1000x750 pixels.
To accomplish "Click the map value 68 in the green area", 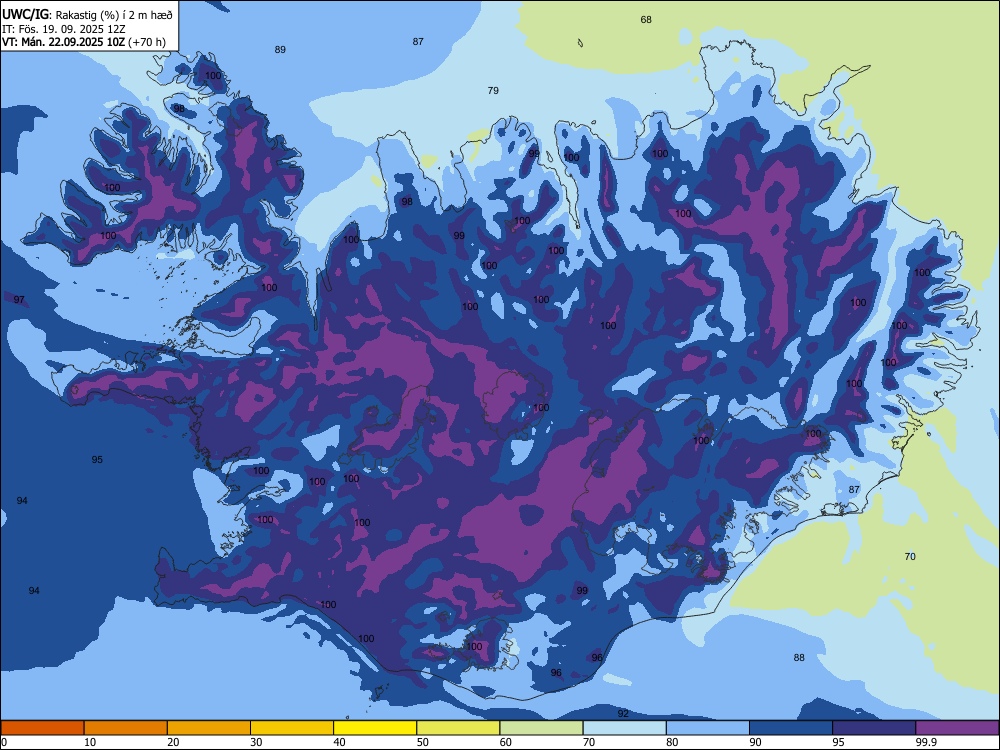I will (646, 20).
